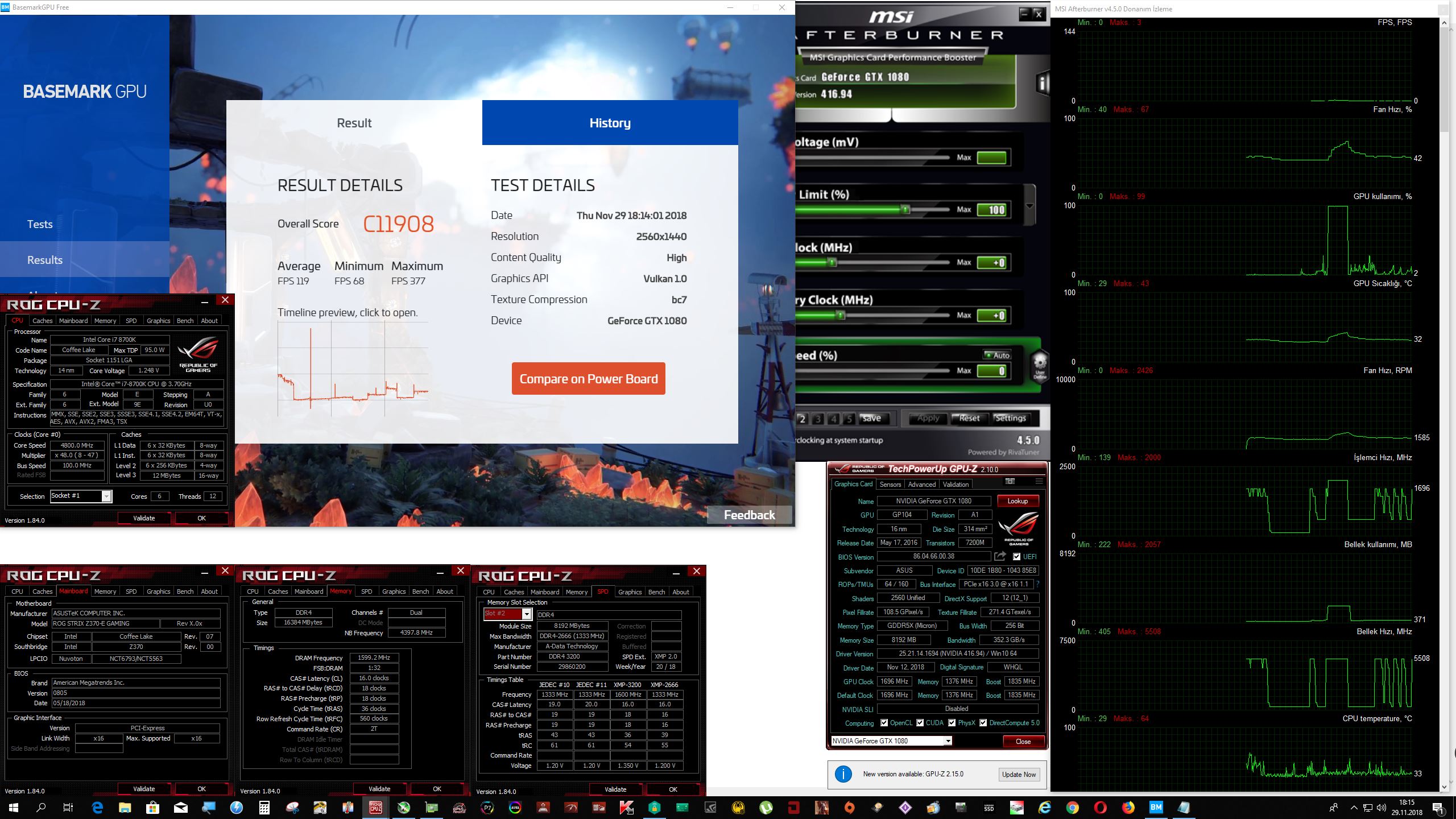Launch Calculator from the taskbar
Image resolution: width=1456 pixels, height=819 pixels.
tap(264, 807)
